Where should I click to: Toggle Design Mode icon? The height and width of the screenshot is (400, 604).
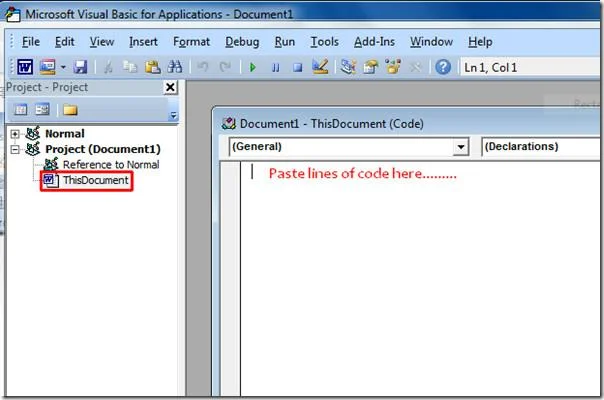click(x=320, y=67)
